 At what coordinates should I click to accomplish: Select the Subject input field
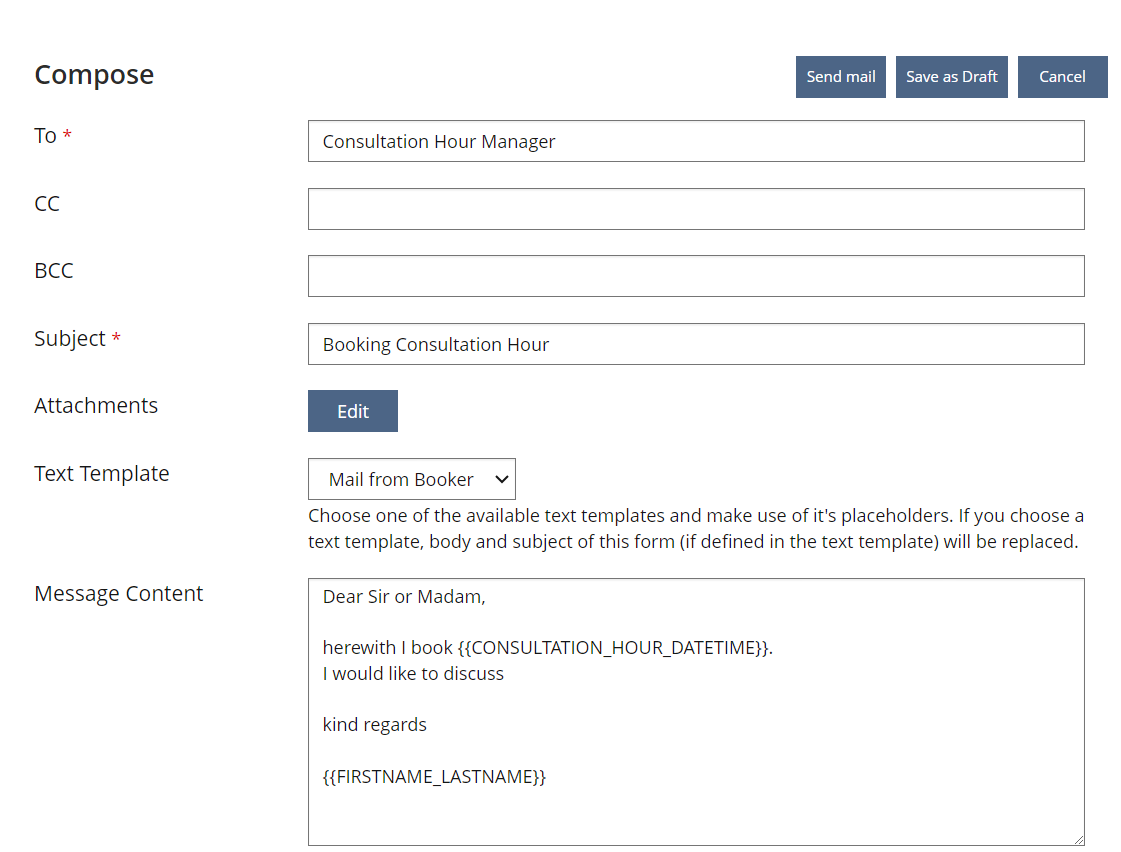[x=696, y=344]
